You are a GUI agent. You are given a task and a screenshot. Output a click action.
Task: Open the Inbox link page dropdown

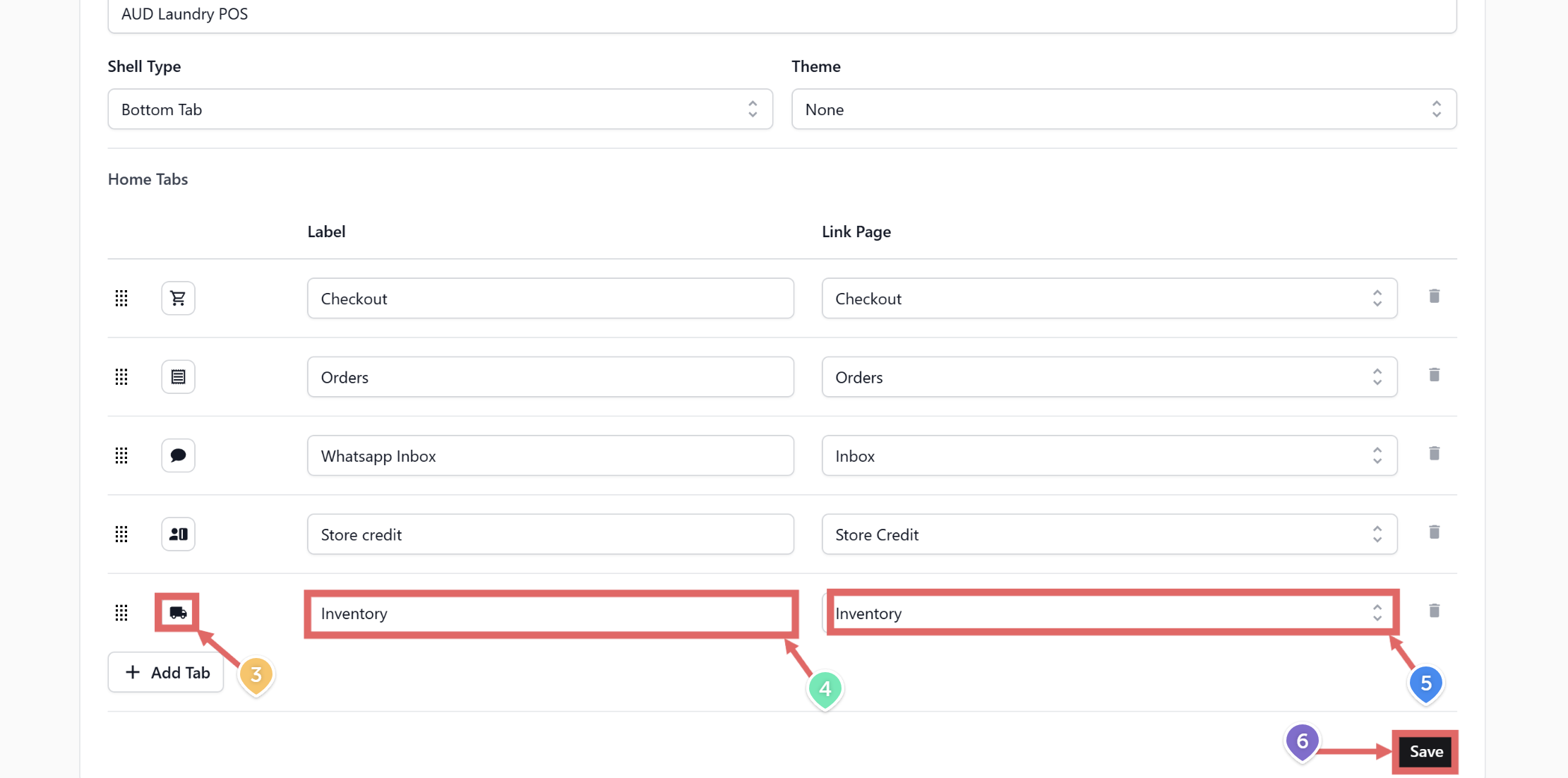tap(1108, 456)
